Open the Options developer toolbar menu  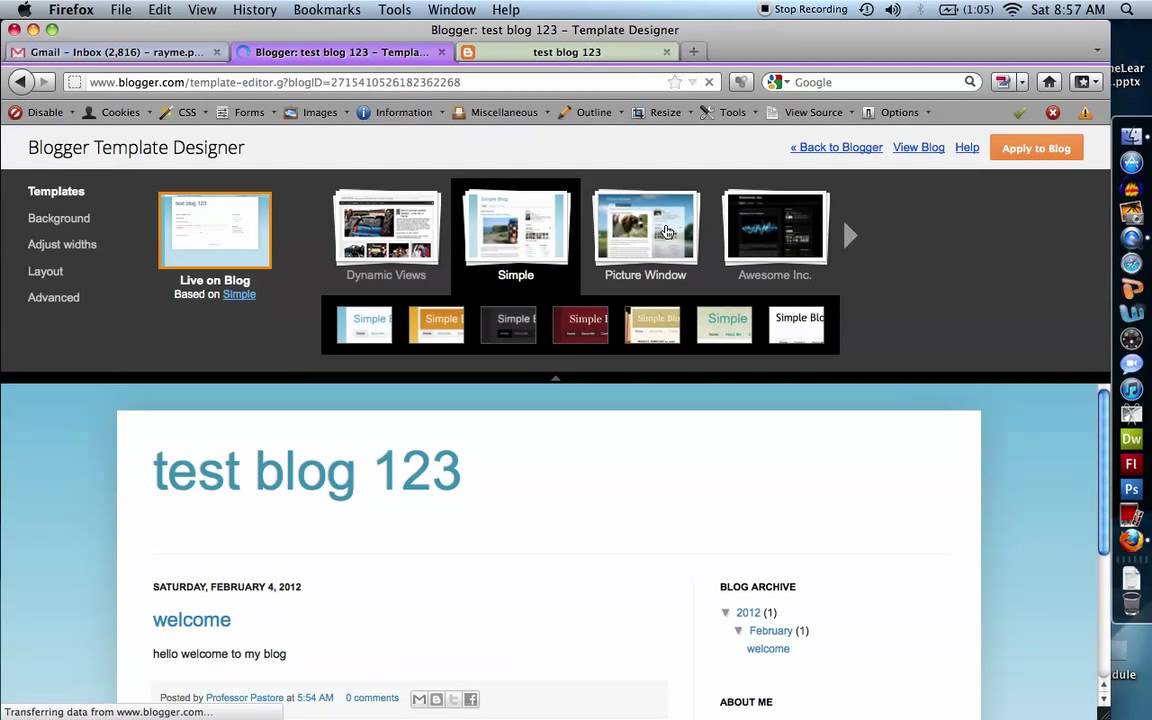point(896,112)
